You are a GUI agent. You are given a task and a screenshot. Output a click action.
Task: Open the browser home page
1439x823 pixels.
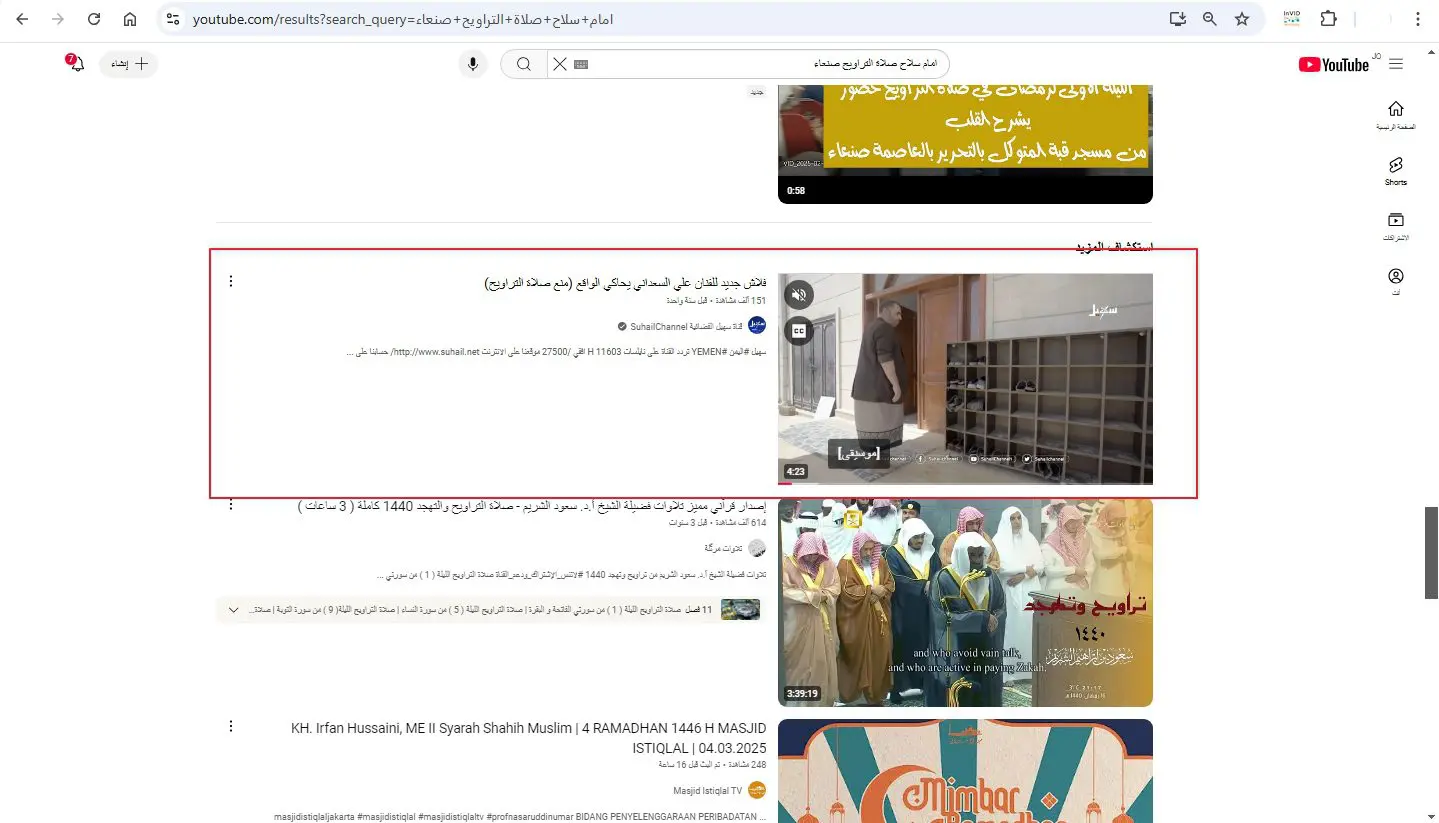coord(130,19)
